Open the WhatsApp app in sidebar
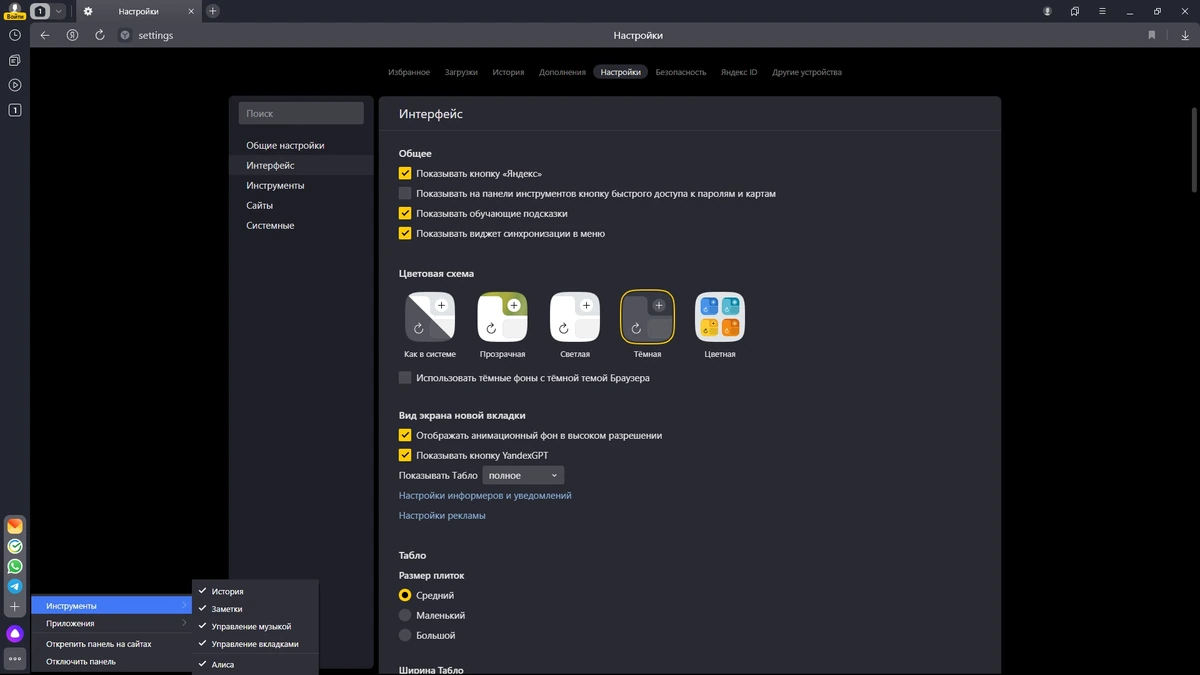Image resolution: width=1200 pixels, height=675 pixels. (x=15, y=566)
